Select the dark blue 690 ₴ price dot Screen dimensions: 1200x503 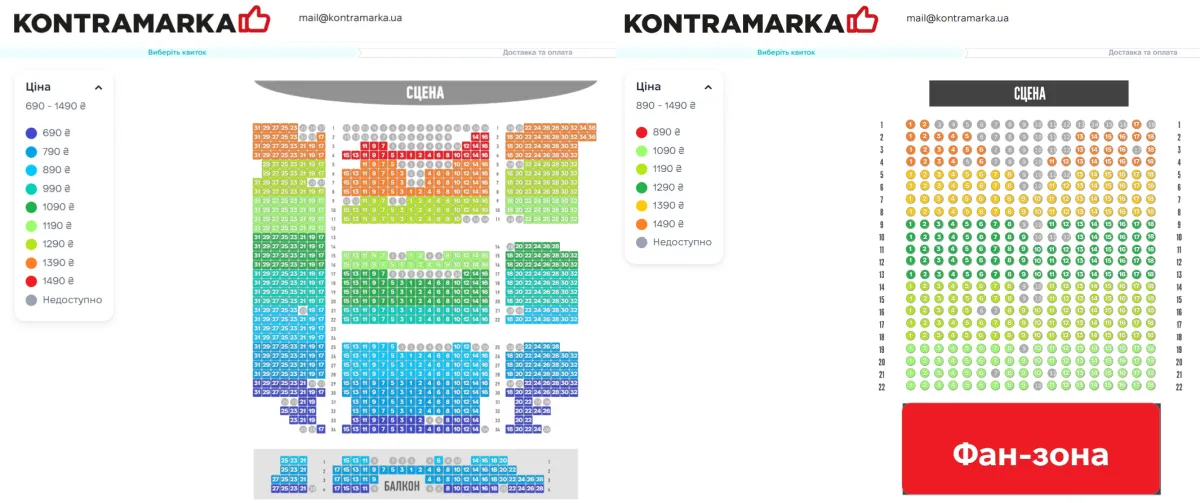pyautogui.click(x=31, y=133)
